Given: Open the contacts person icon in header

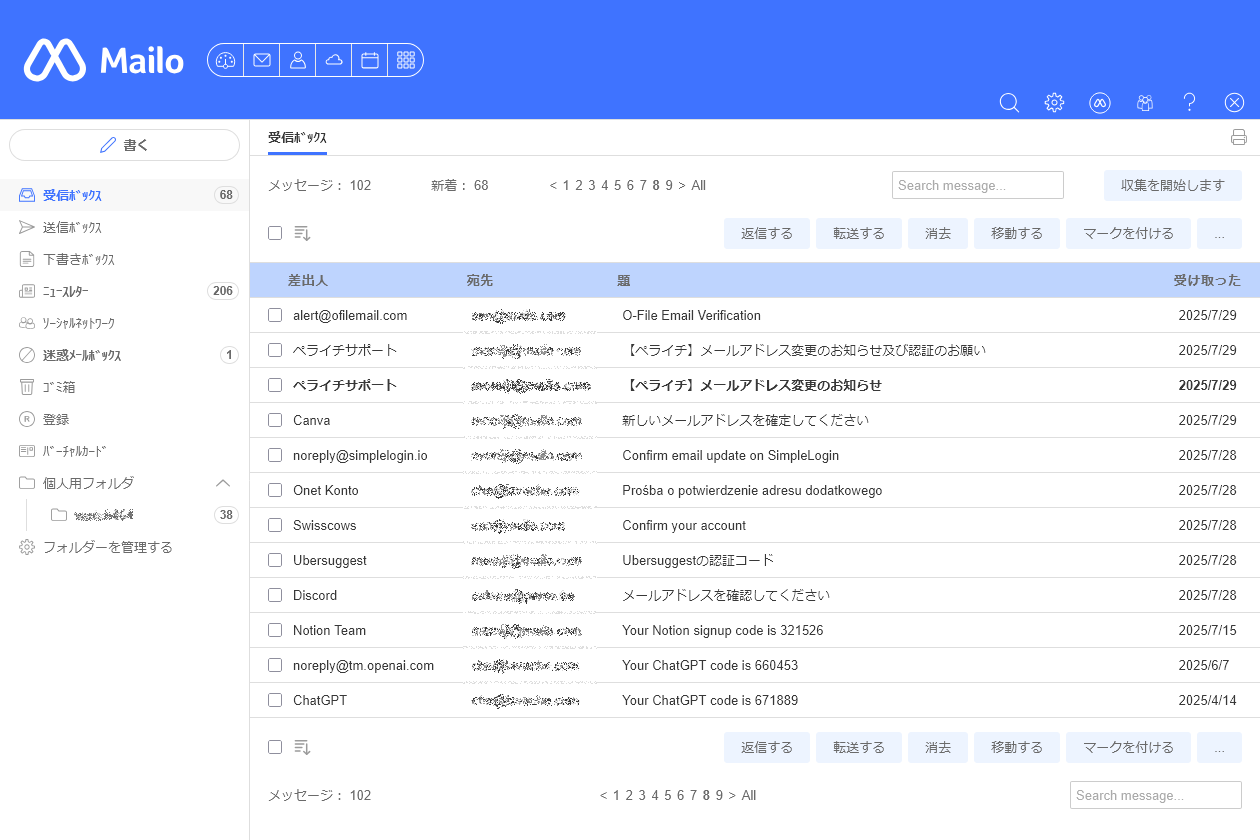Looking at the screenshot, I should (x=298, y=60).
